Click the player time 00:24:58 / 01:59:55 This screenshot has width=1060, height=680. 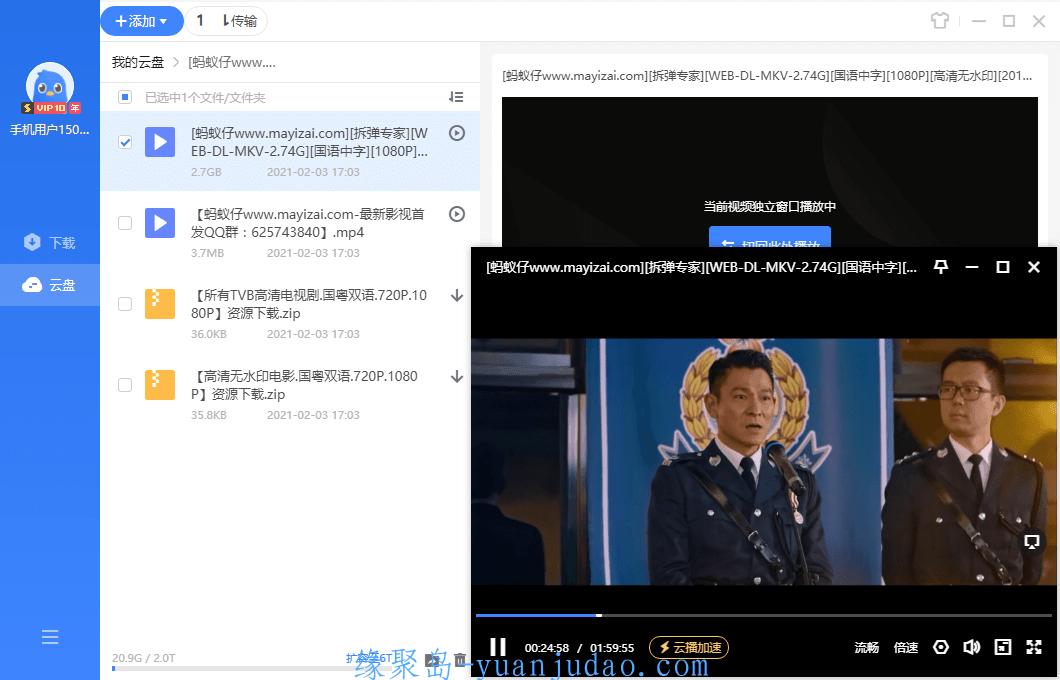click(x=579, y=648)
